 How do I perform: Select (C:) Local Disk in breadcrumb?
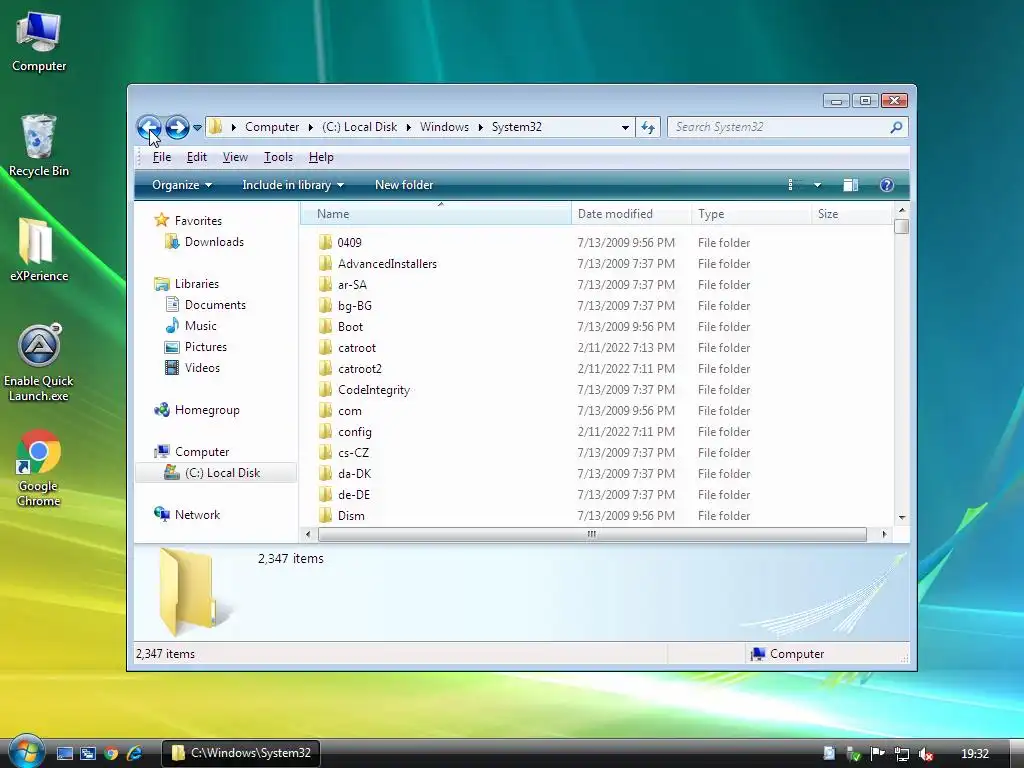[359, 127]
